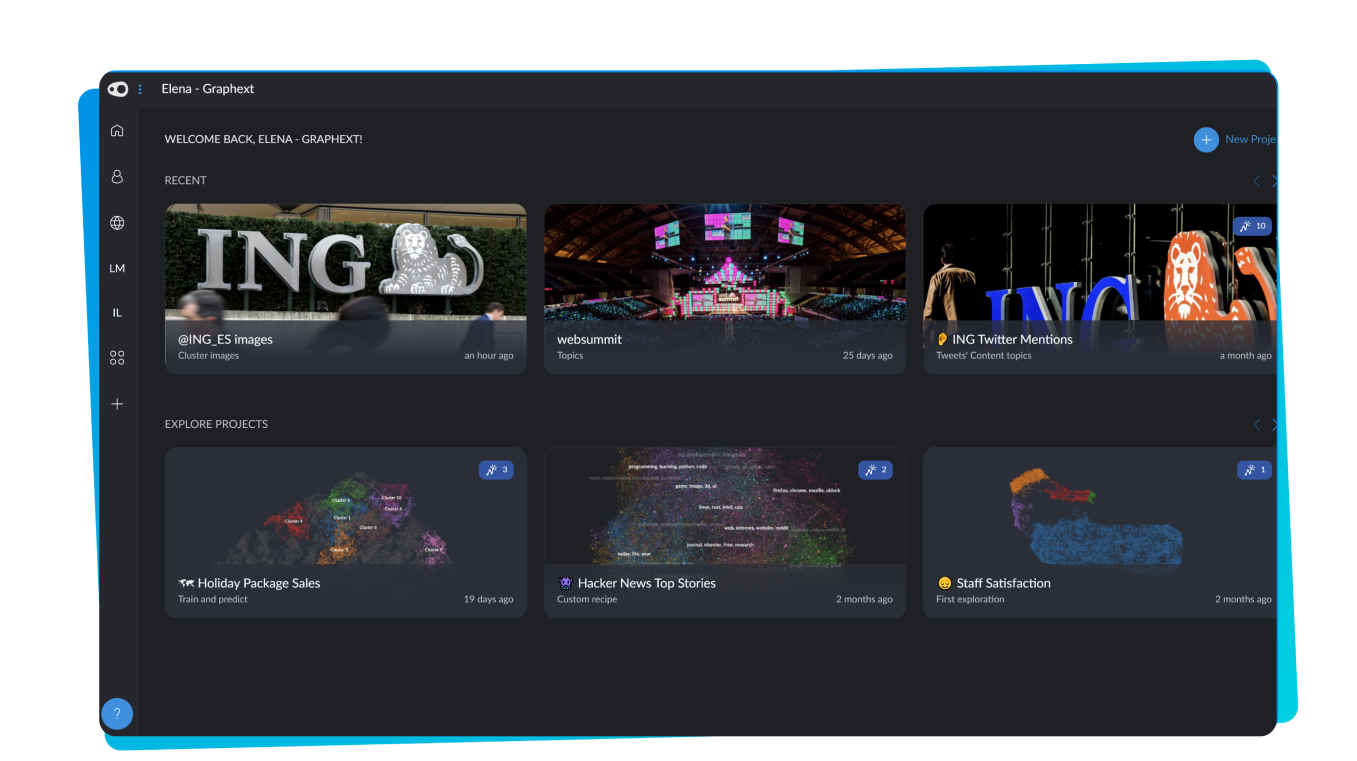Click the 'RECENT' section label
This screenshot has width=1357, height=761.
pos(186,181)
